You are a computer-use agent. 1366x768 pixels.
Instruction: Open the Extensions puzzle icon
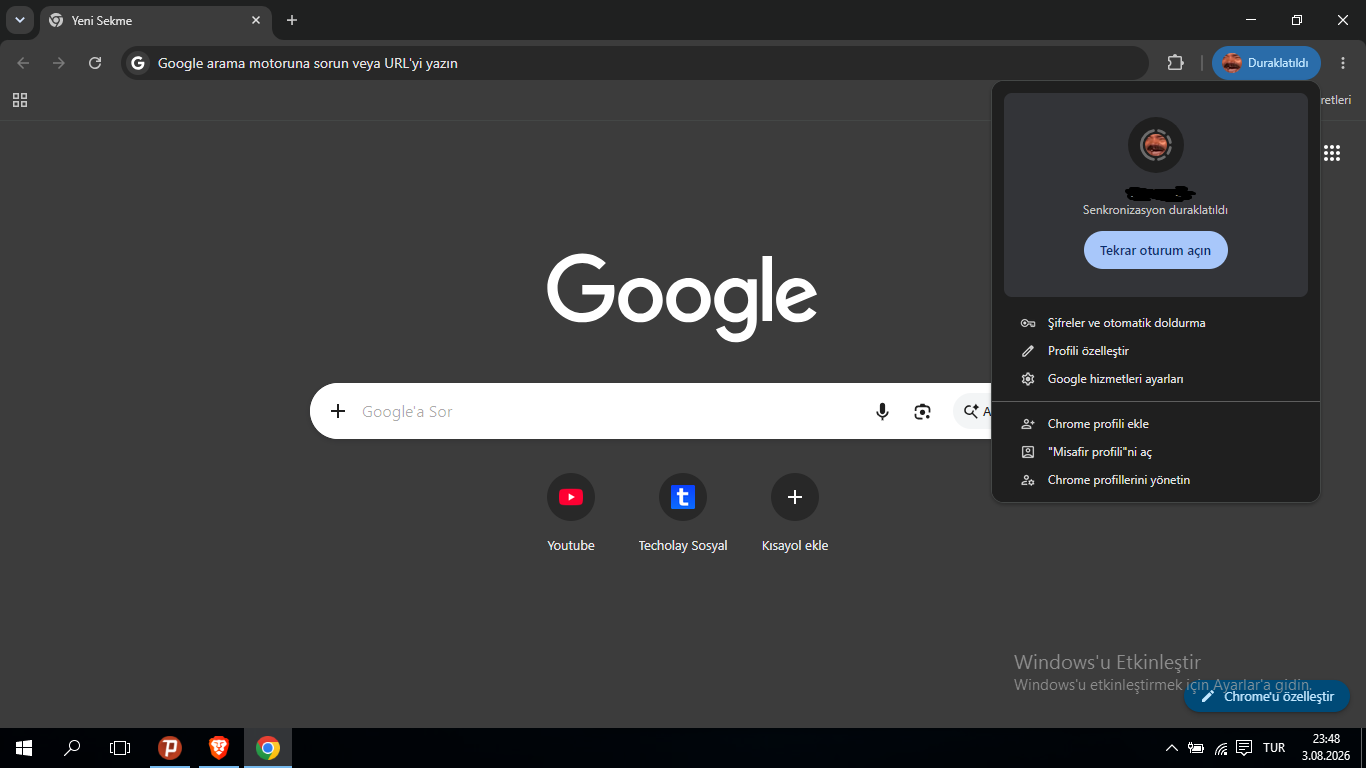click(1175, 63)
